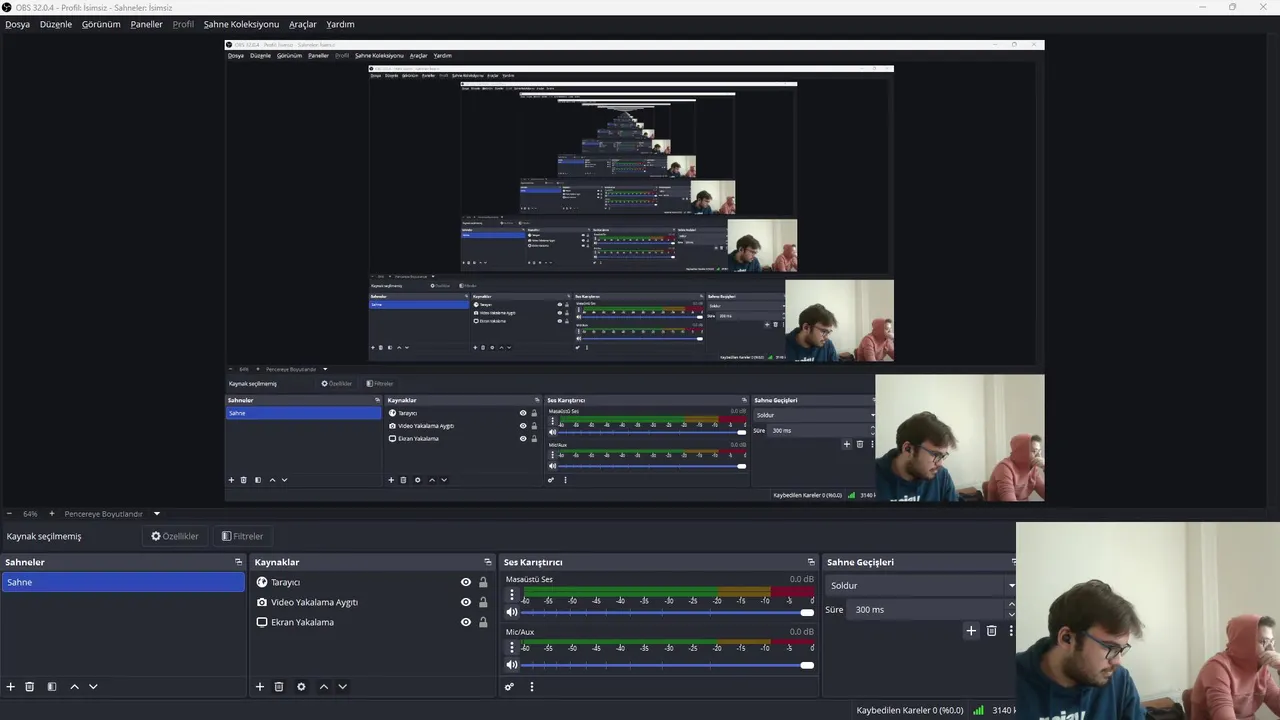Screen dimensions: 1280x720
Task: Toggle the Video Yakalama Aygıtı source lock
Action: click(483, 602)
